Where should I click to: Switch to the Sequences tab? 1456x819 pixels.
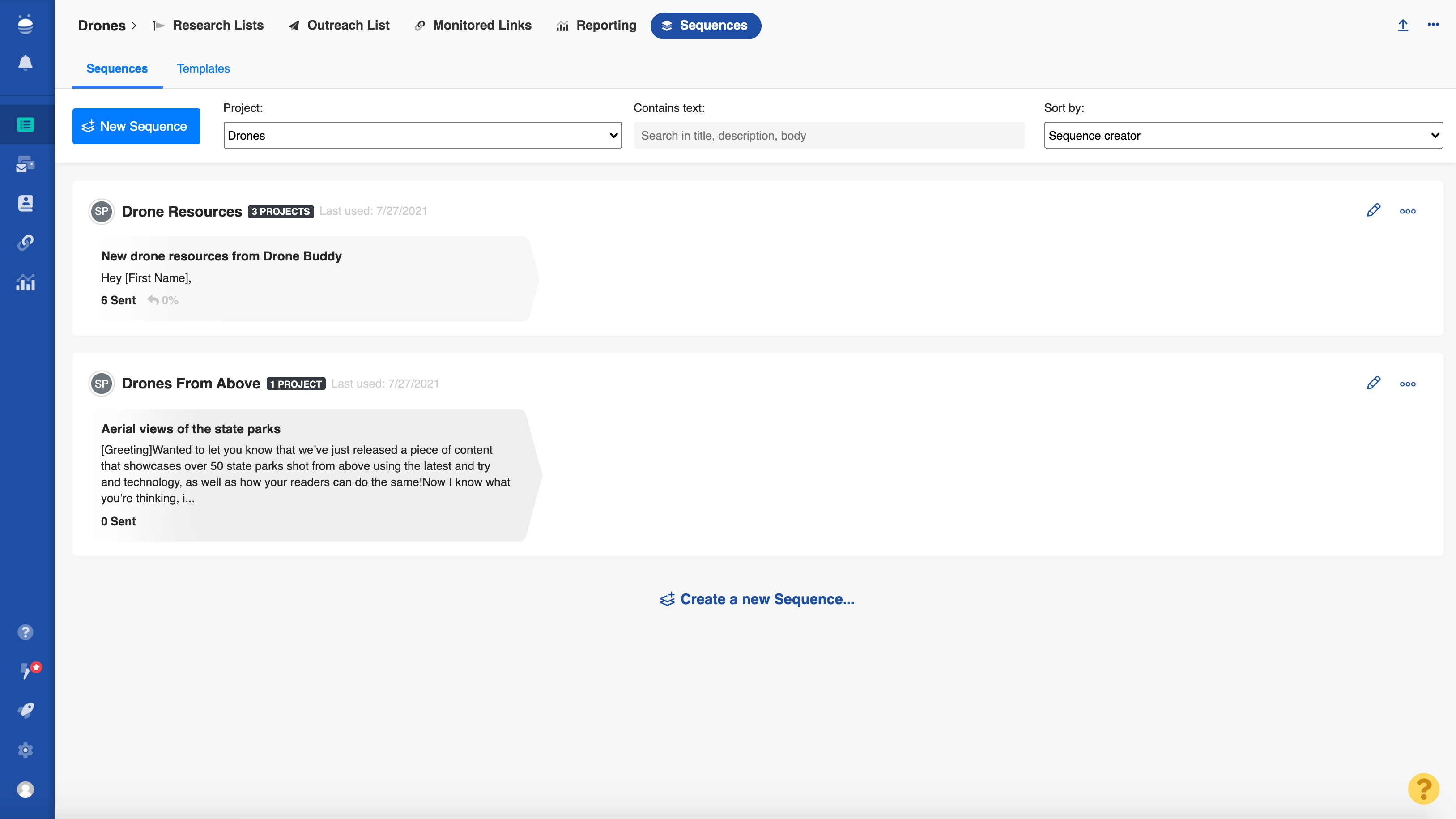click(116, 68)
